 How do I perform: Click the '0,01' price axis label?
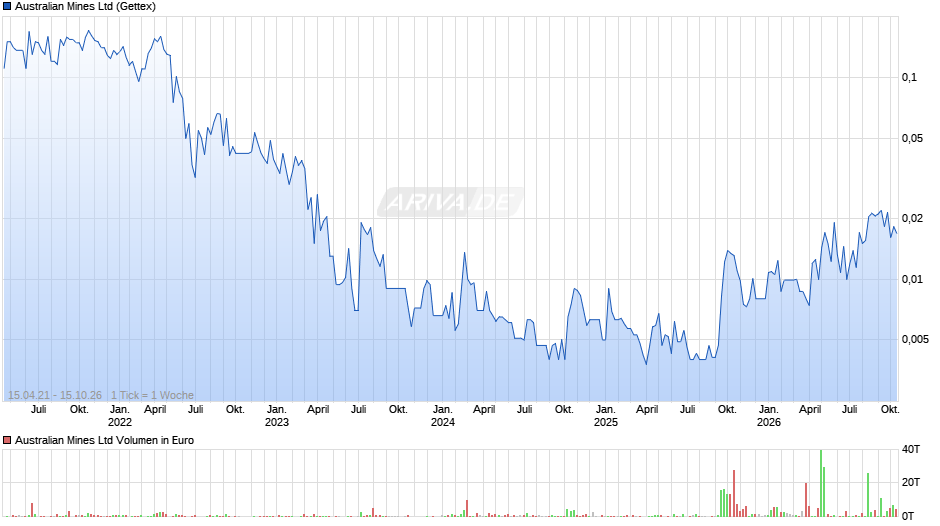[x=912, y=279]
